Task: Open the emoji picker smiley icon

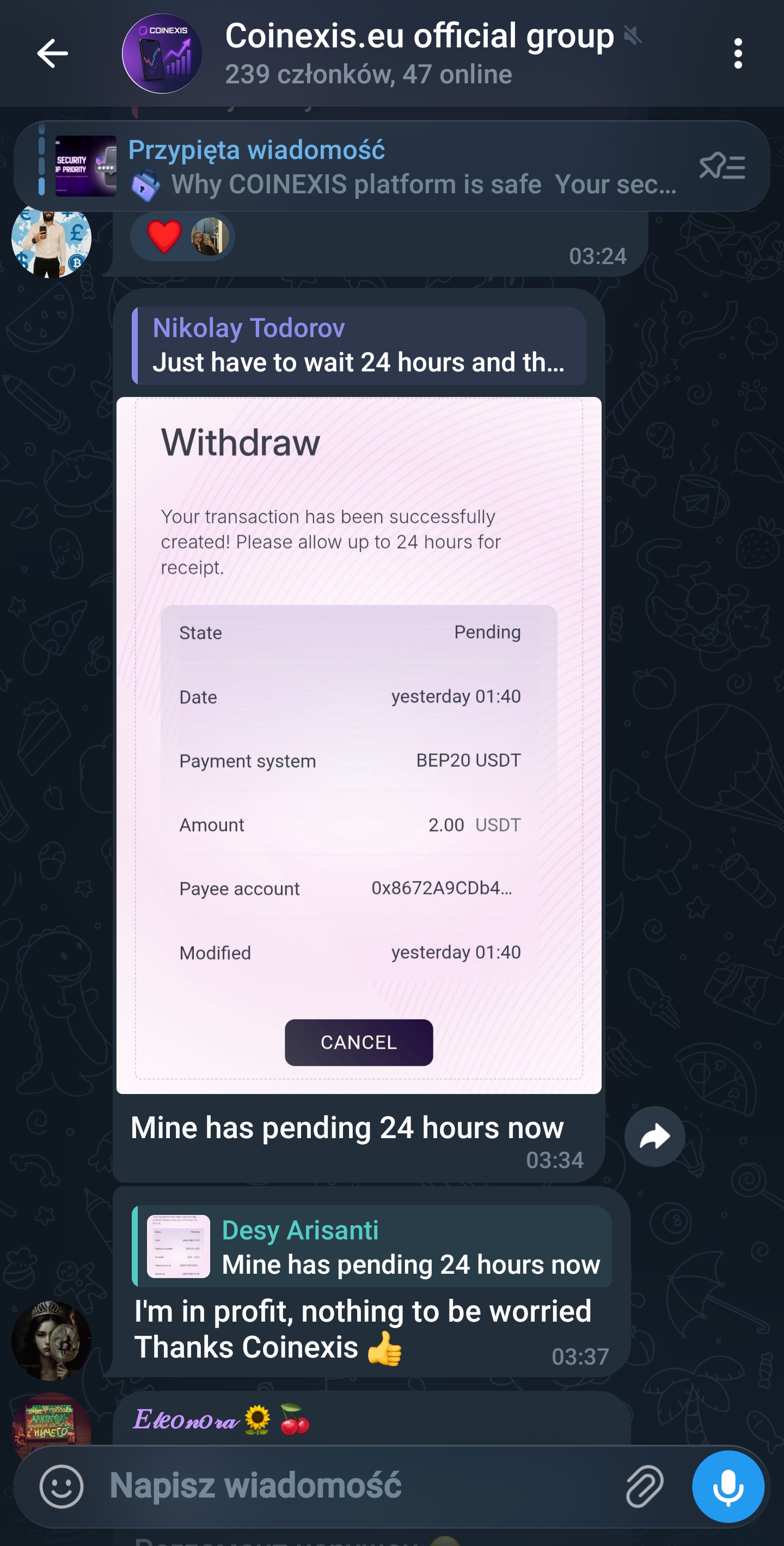Action: tap(61, 1486)
